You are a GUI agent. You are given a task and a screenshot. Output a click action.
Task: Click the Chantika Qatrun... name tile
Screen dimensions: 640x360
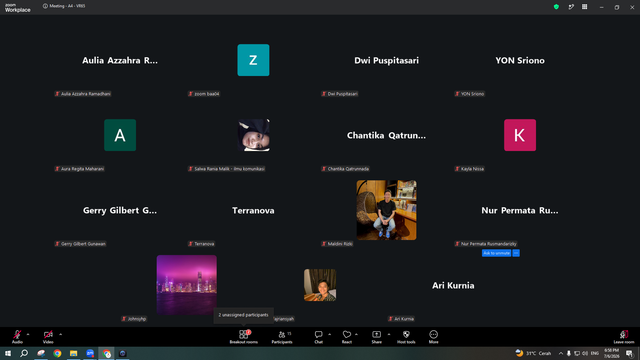point(387,136)
